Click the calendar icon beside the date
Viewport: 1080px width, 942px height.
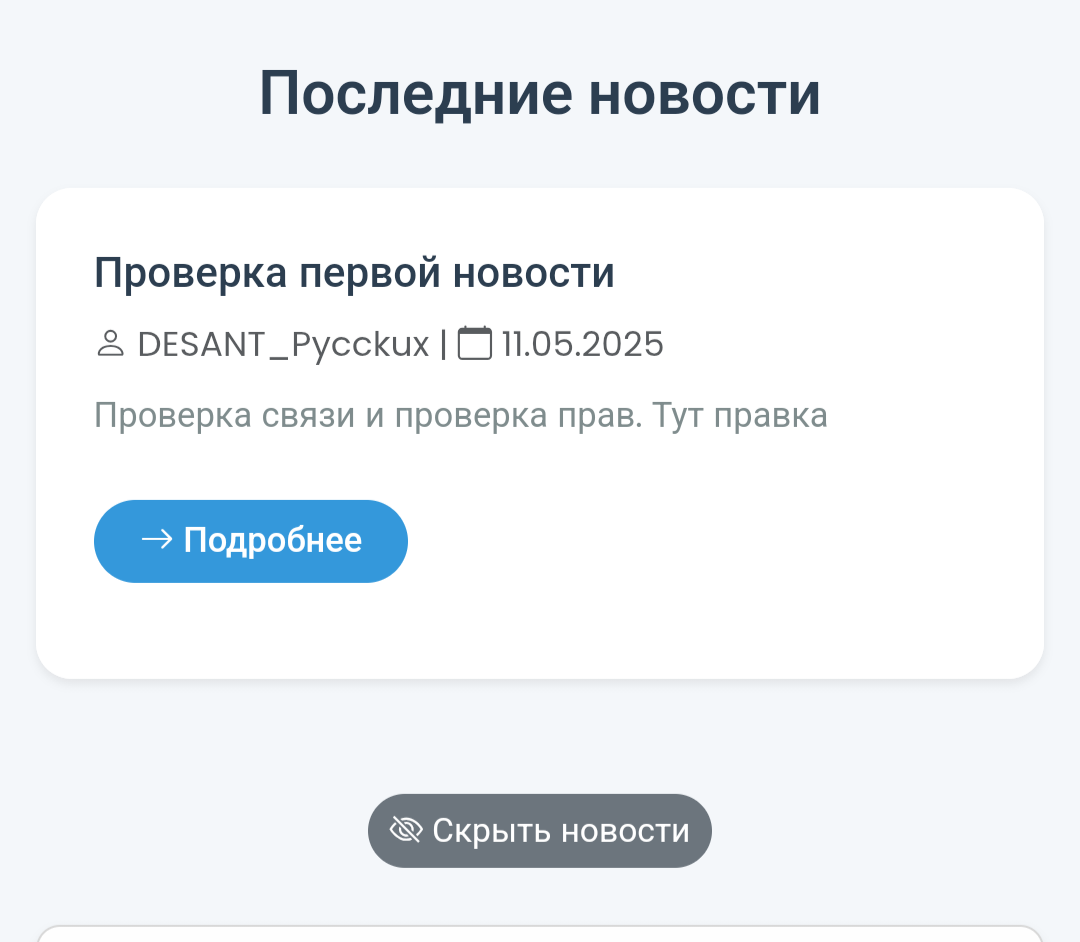tap(475, 343)
